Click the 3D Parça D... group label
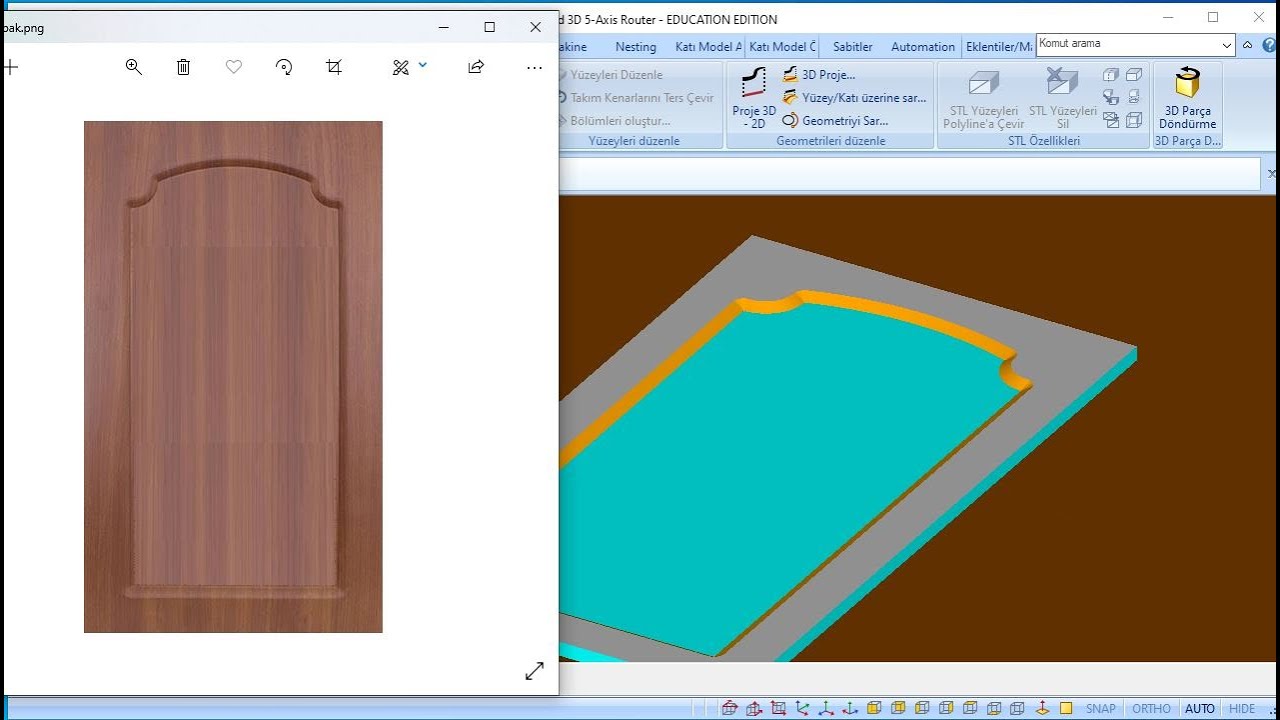The image size is (1280, 720). click(x=1188, y=141)
